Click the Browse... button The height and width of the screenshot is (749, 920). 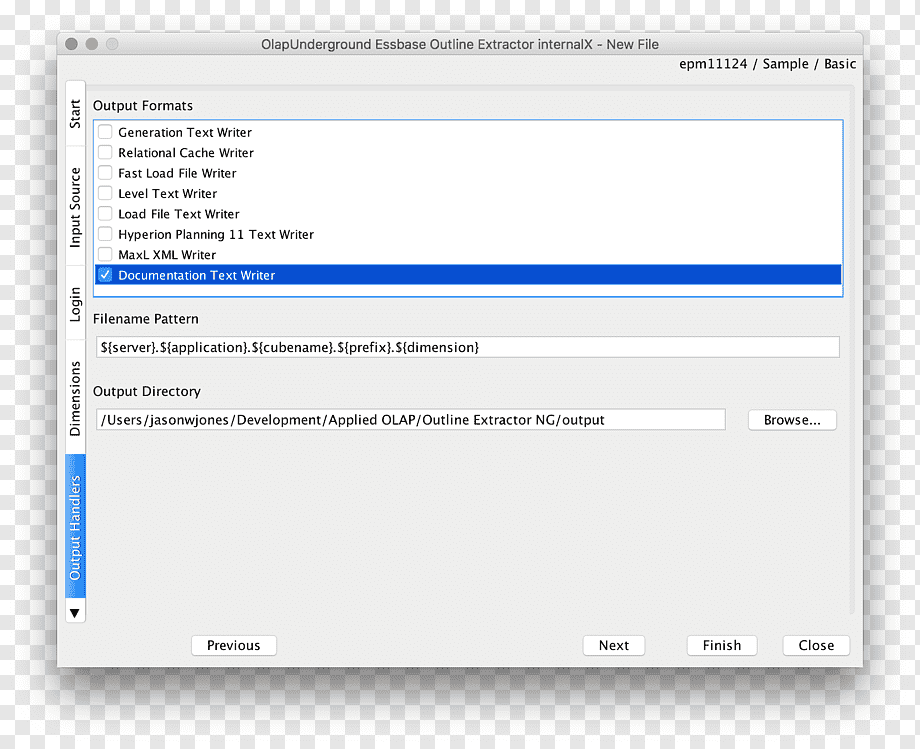click(792, 420)
